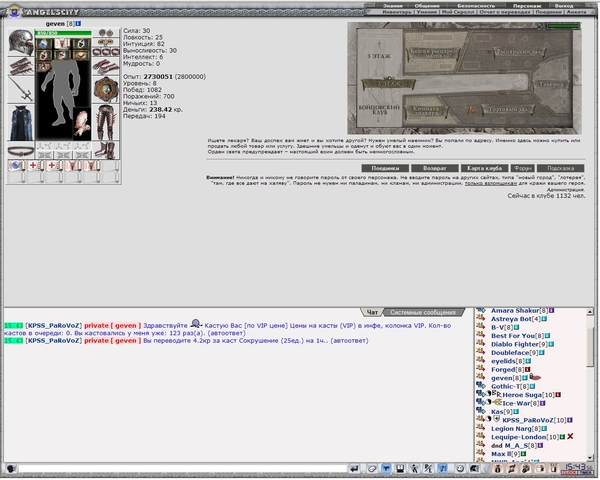600x480 pixels.
Task: Open the Безопасность menu
Action: (476, 6)
